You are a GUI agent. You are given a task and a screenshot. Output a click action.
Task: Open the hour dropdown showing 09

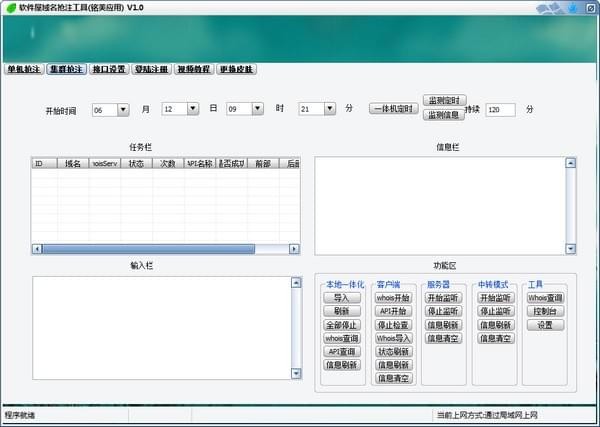click(x=258, y=109)
